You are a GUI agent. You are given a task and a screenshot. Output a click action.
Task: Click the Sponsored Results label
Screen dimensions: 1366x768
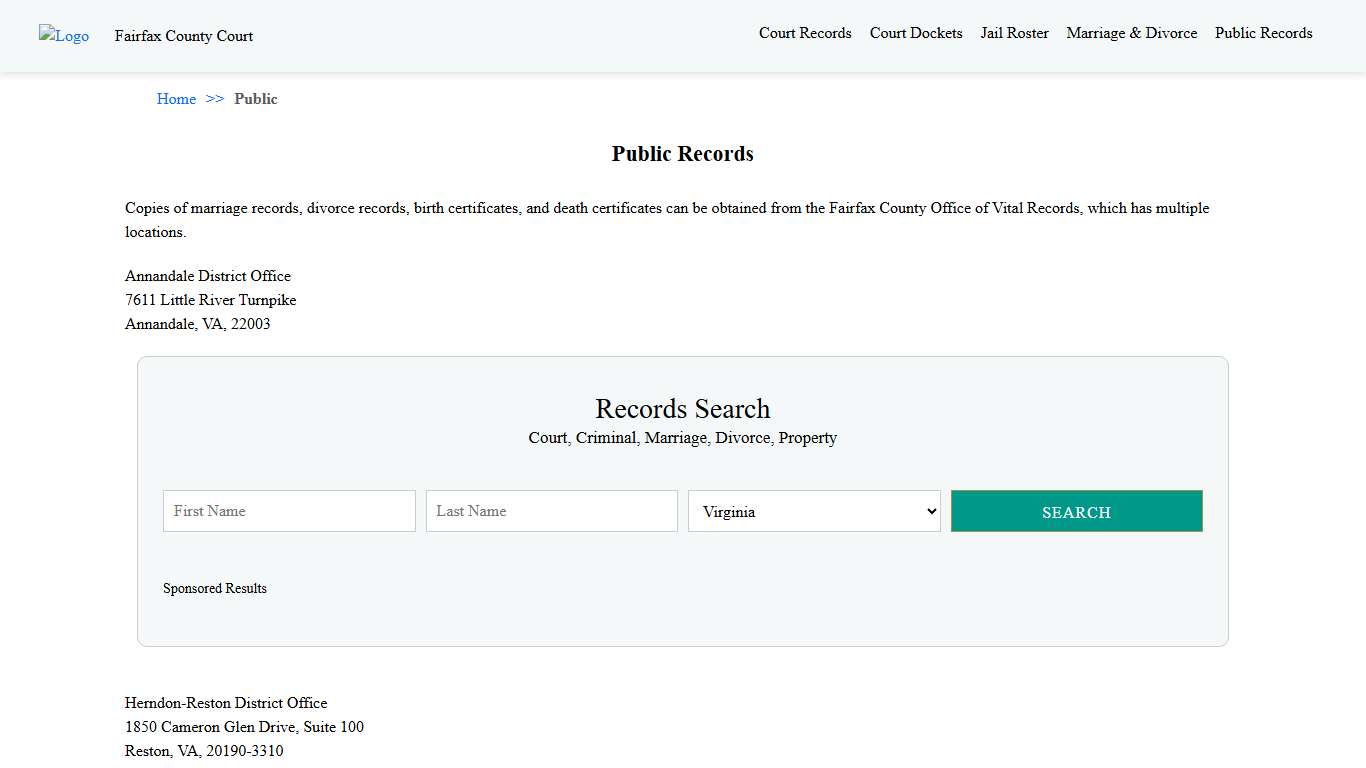coord(215,588)
